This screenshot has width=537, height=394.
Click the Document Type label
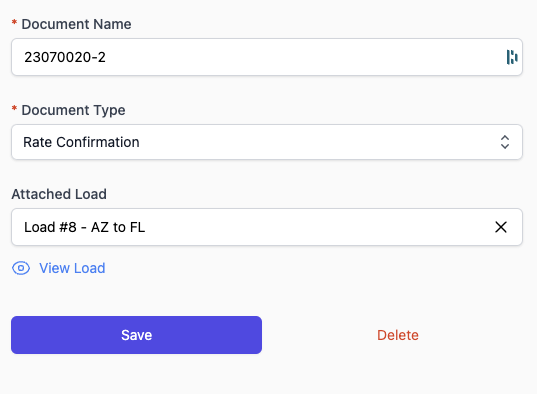pos(73,110)
